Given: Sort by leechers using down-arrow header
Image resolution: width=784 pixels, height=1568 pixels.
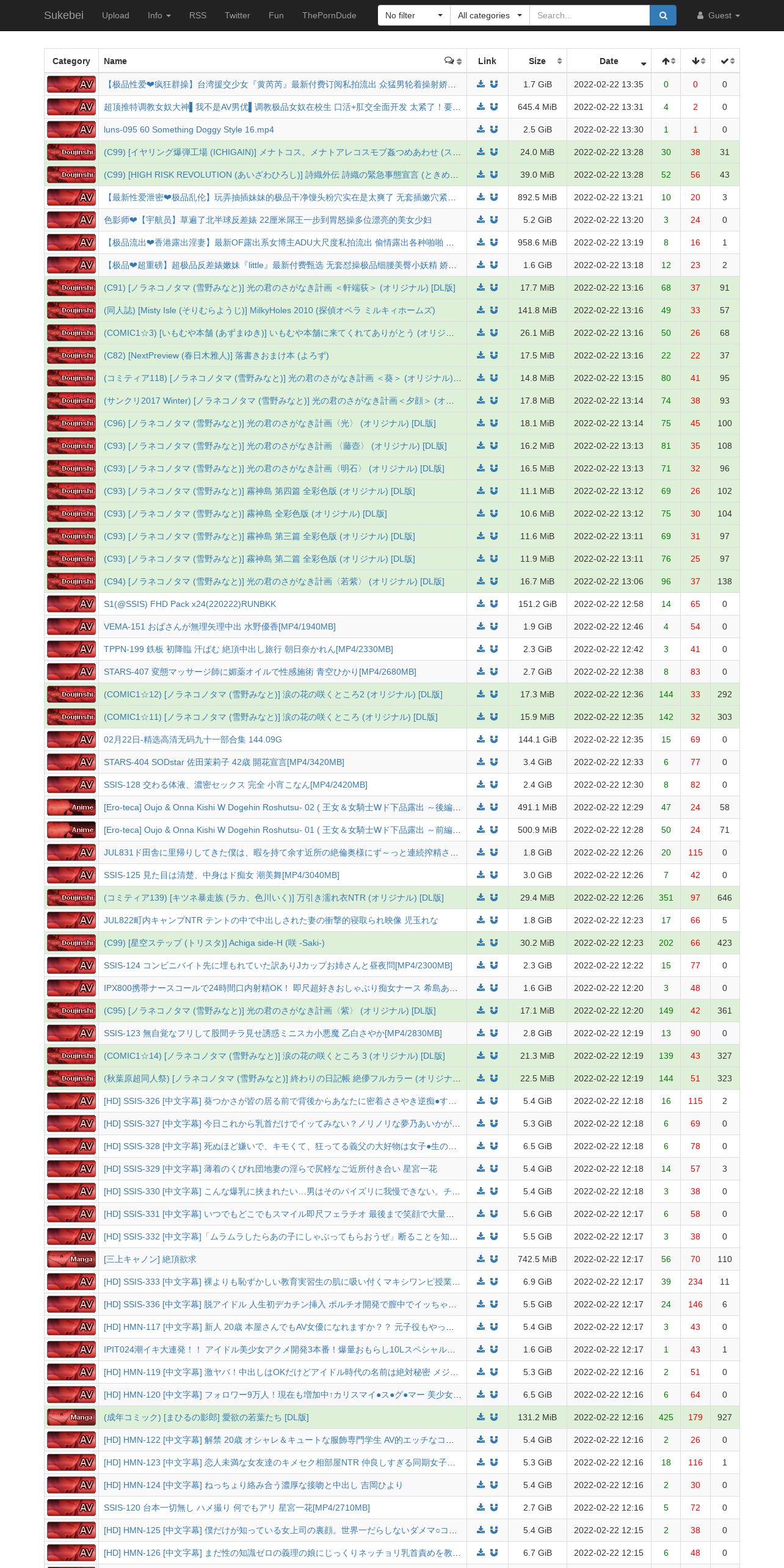Looking at the screenshot, I should coord(695,61).
